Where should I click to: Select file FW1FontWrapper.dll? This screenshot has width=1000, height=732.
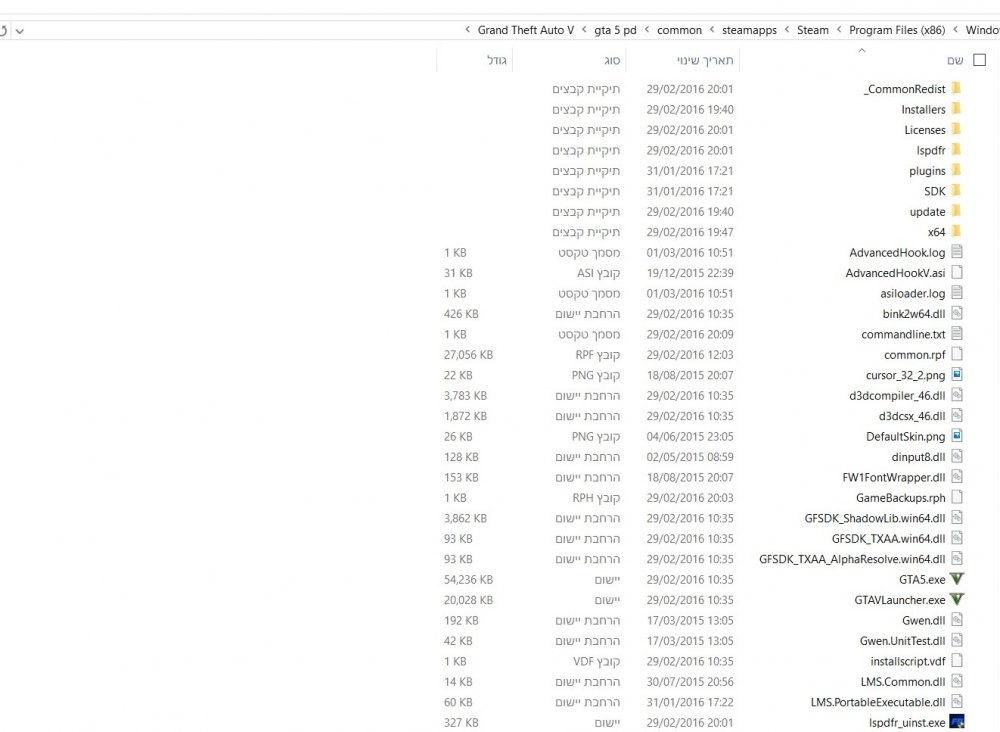point(893,477)
